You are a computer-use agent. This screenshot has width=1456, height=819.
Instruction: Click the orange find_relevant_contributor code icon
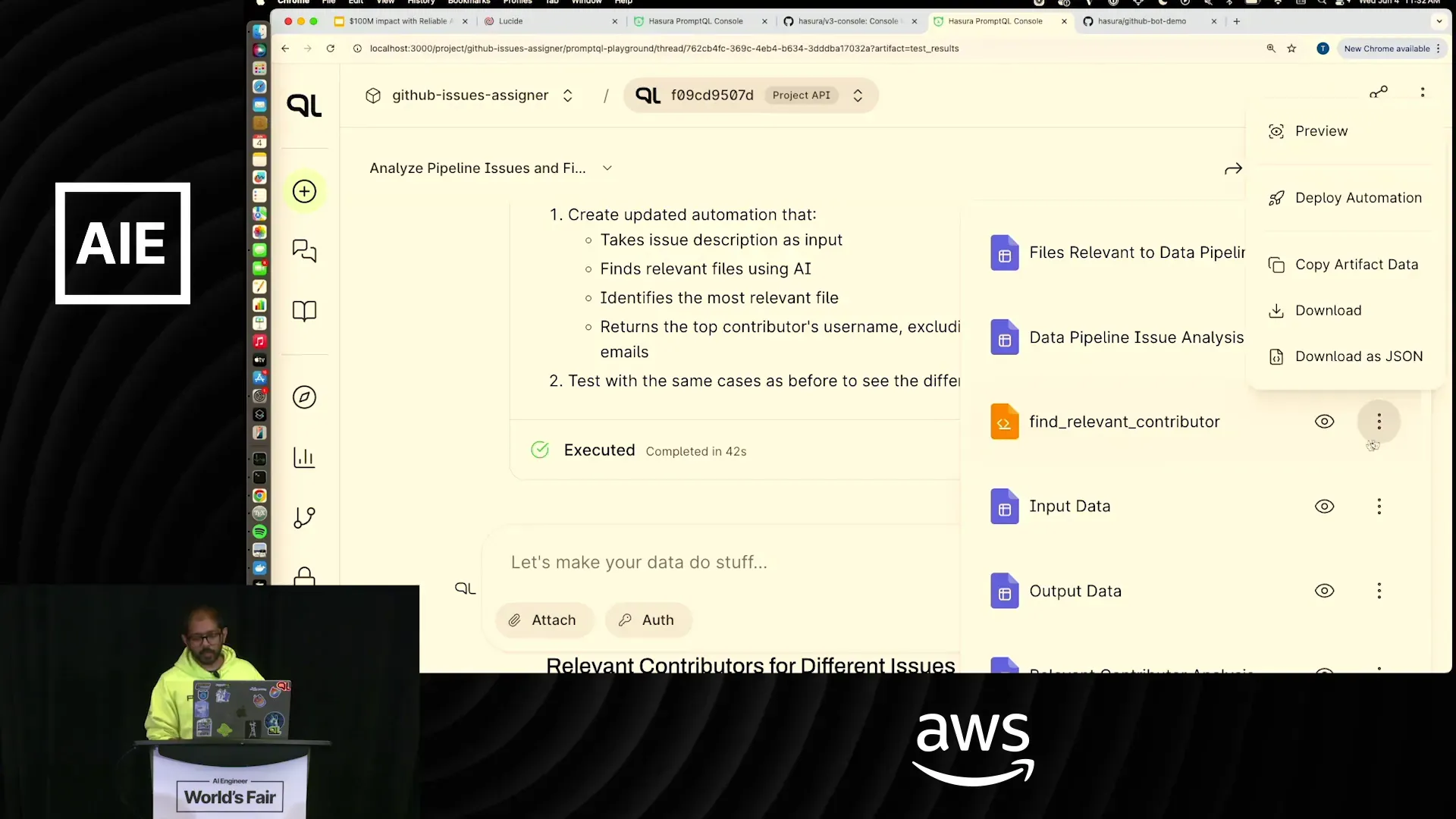point(1004,422)
